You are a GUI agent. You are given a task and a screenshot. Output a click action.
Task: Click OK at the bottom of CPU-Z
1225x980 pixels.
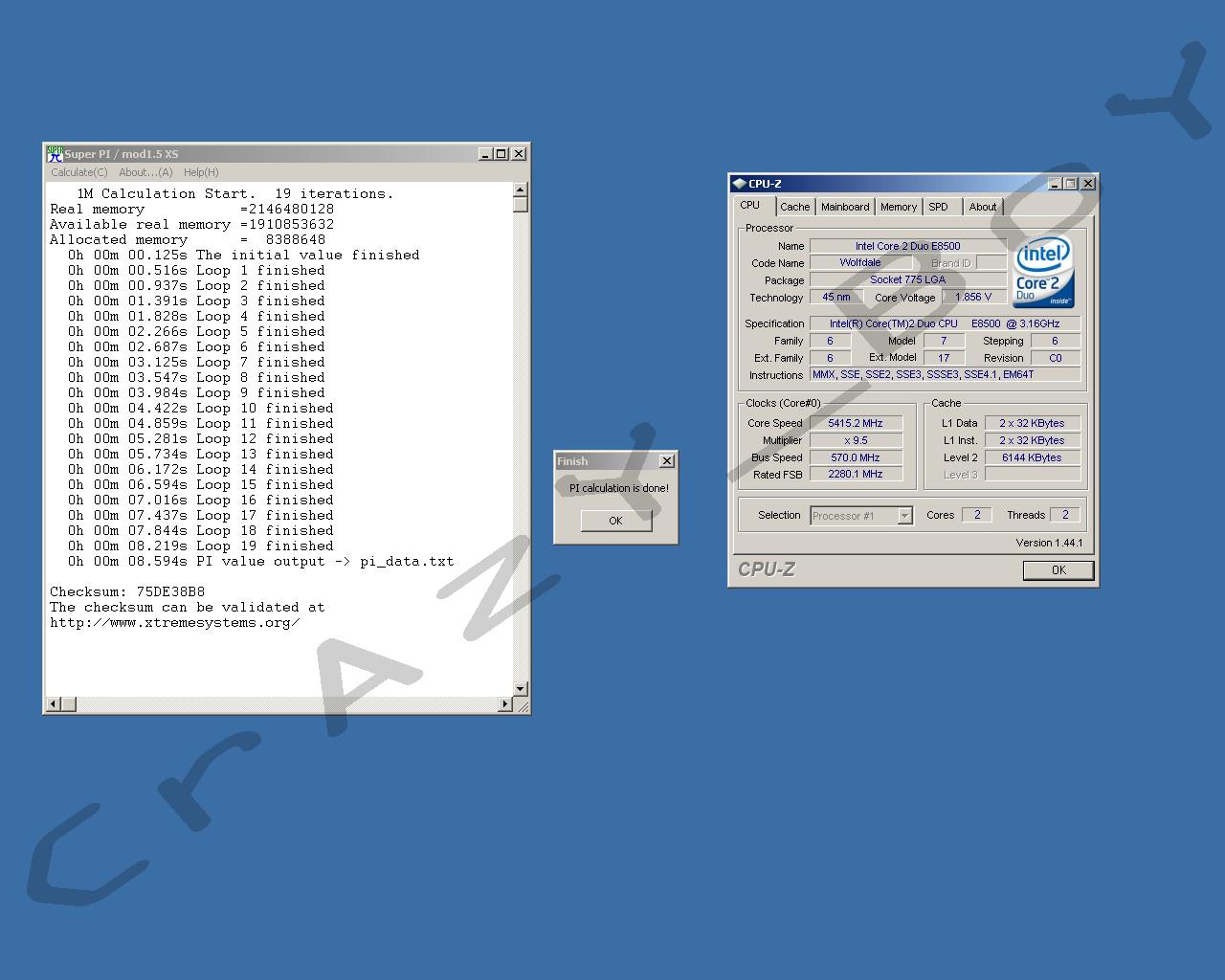click(x=1058, y=570)
